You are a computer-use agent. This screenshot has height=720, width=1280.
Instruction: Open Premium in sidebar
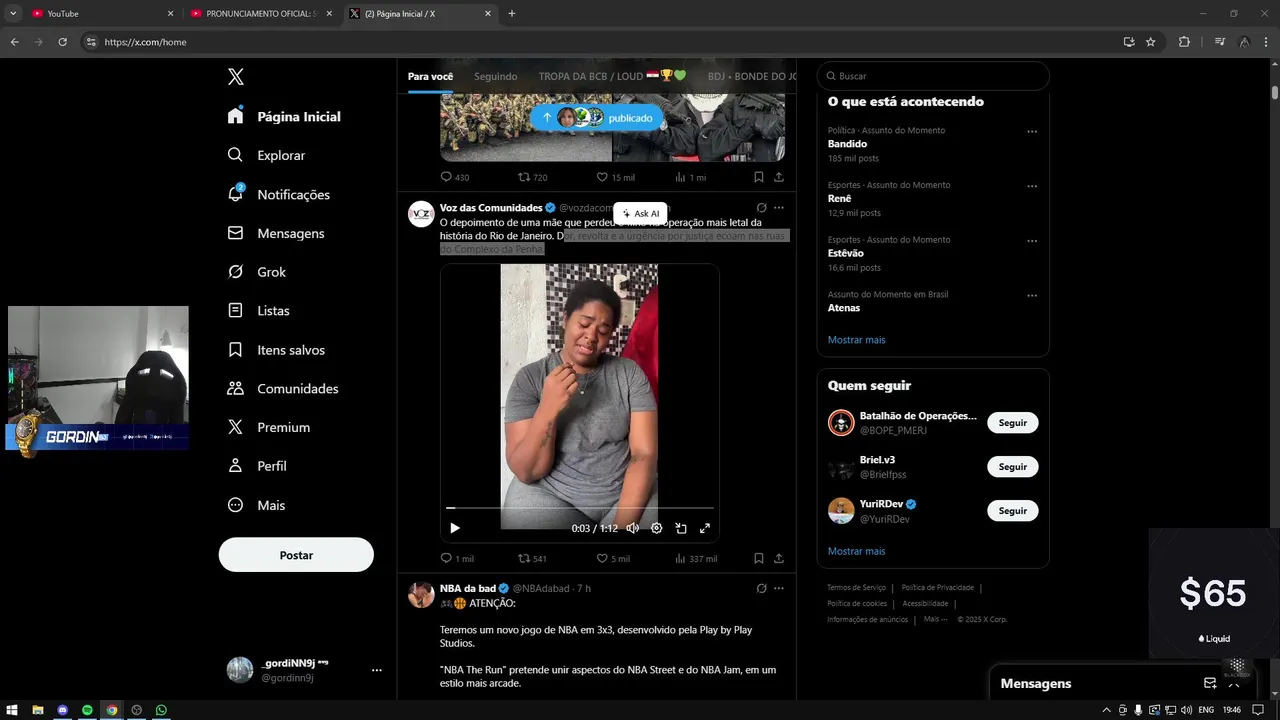[x=268, y=427]
